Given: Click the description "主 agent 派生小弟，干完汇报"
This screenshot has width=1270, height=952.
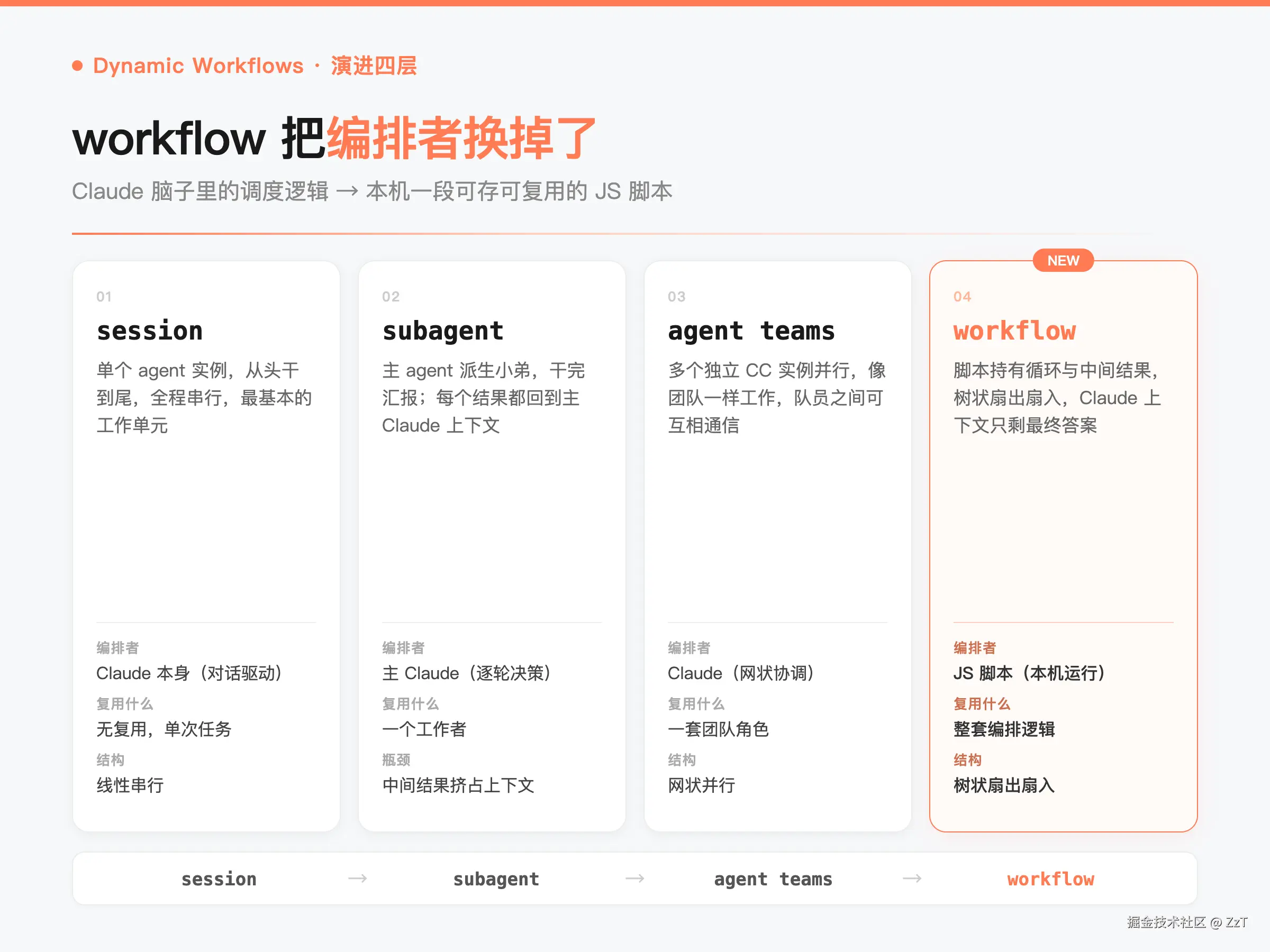Looking at the screenshot, I should pyautogui.click(x=484, y=398).
